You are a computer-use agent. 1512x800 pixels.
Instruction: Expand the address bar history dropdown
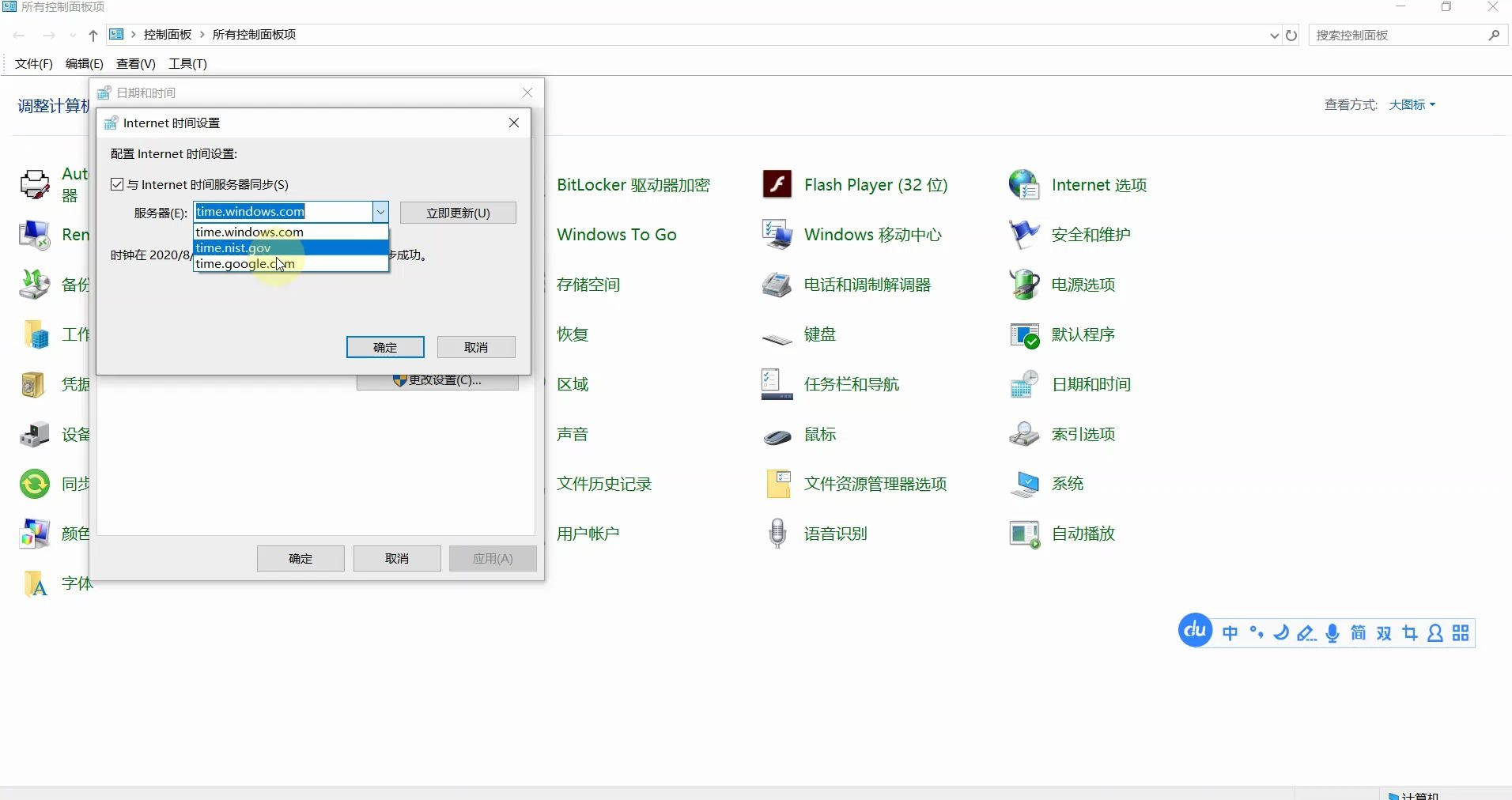click(1274, 35)
